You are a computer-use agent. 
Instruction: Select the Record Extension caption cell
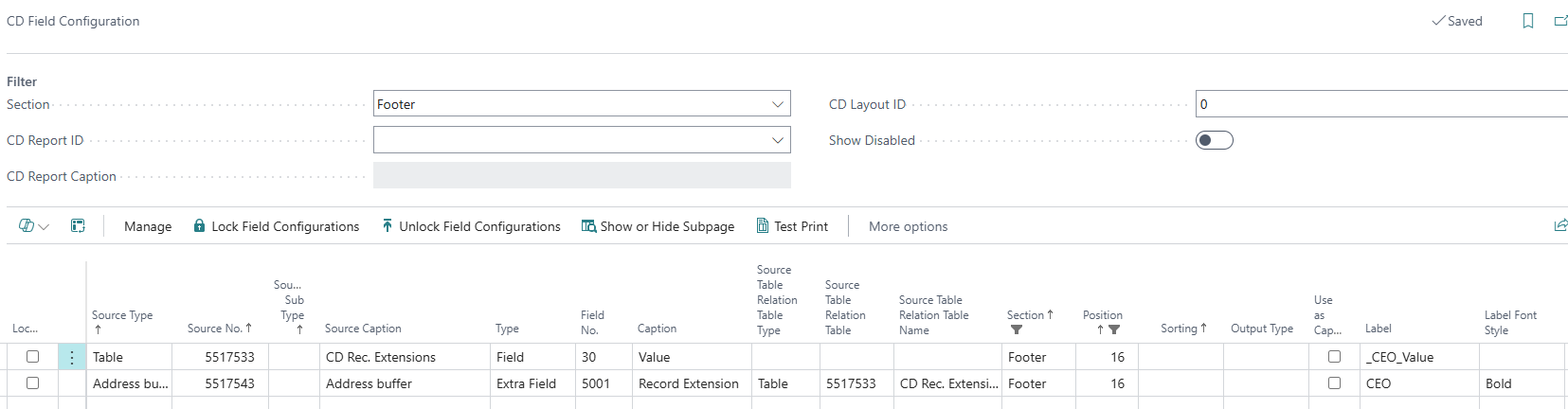coord(692,383)
